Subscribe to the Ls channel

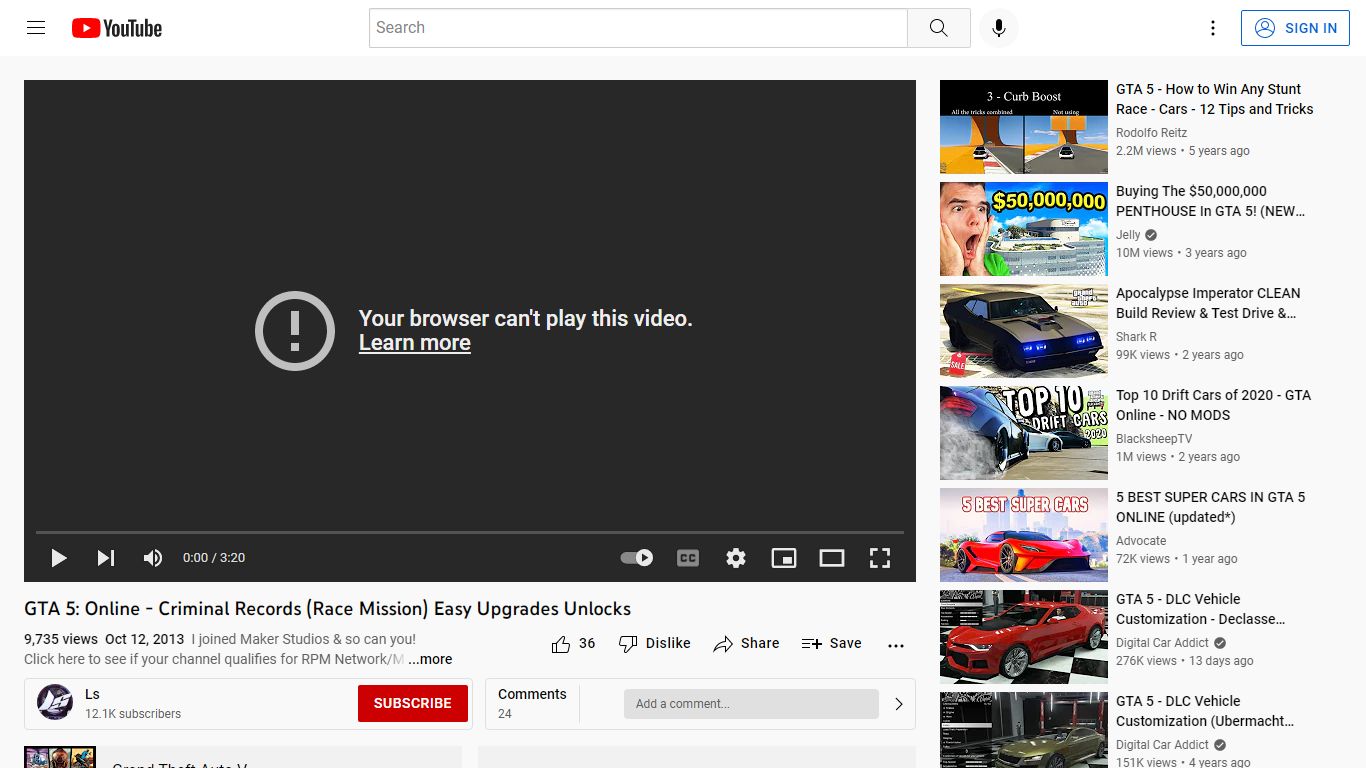click(412, 704)
